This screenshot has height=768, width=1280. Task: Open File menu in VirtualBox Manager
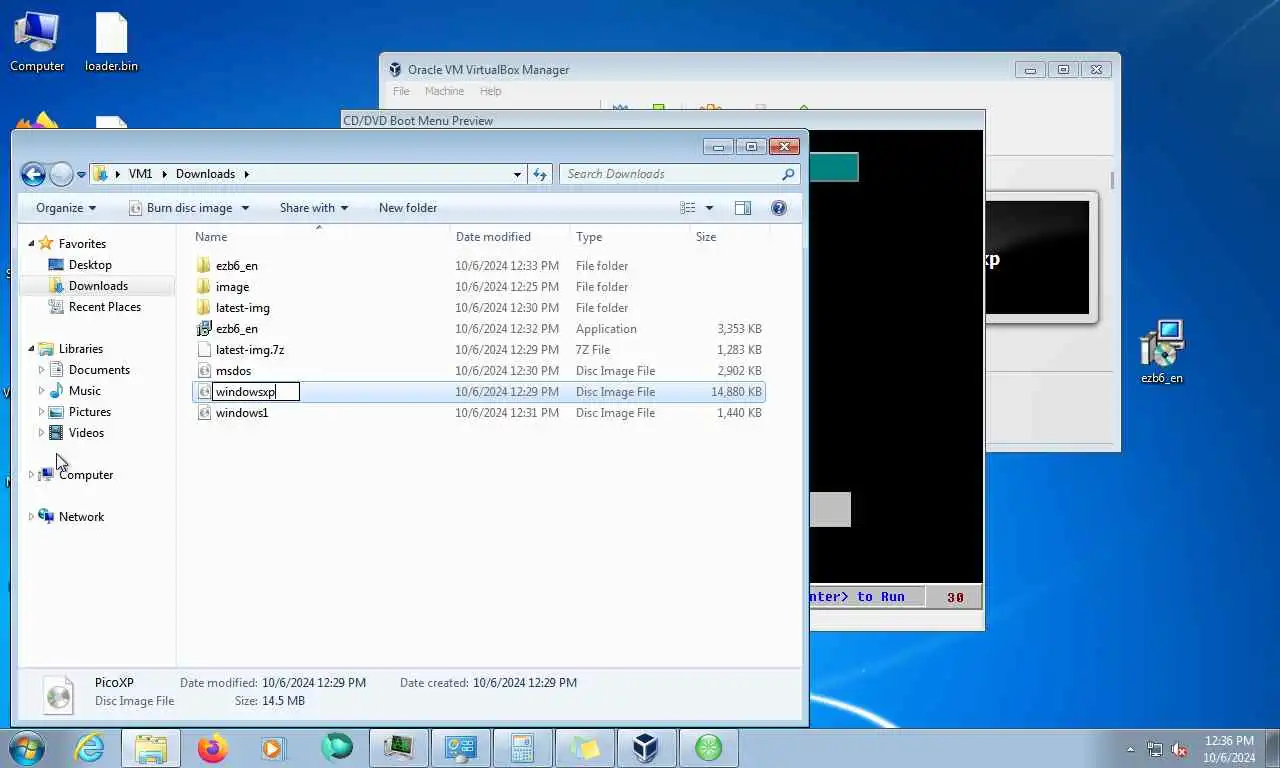click(401, 91)
